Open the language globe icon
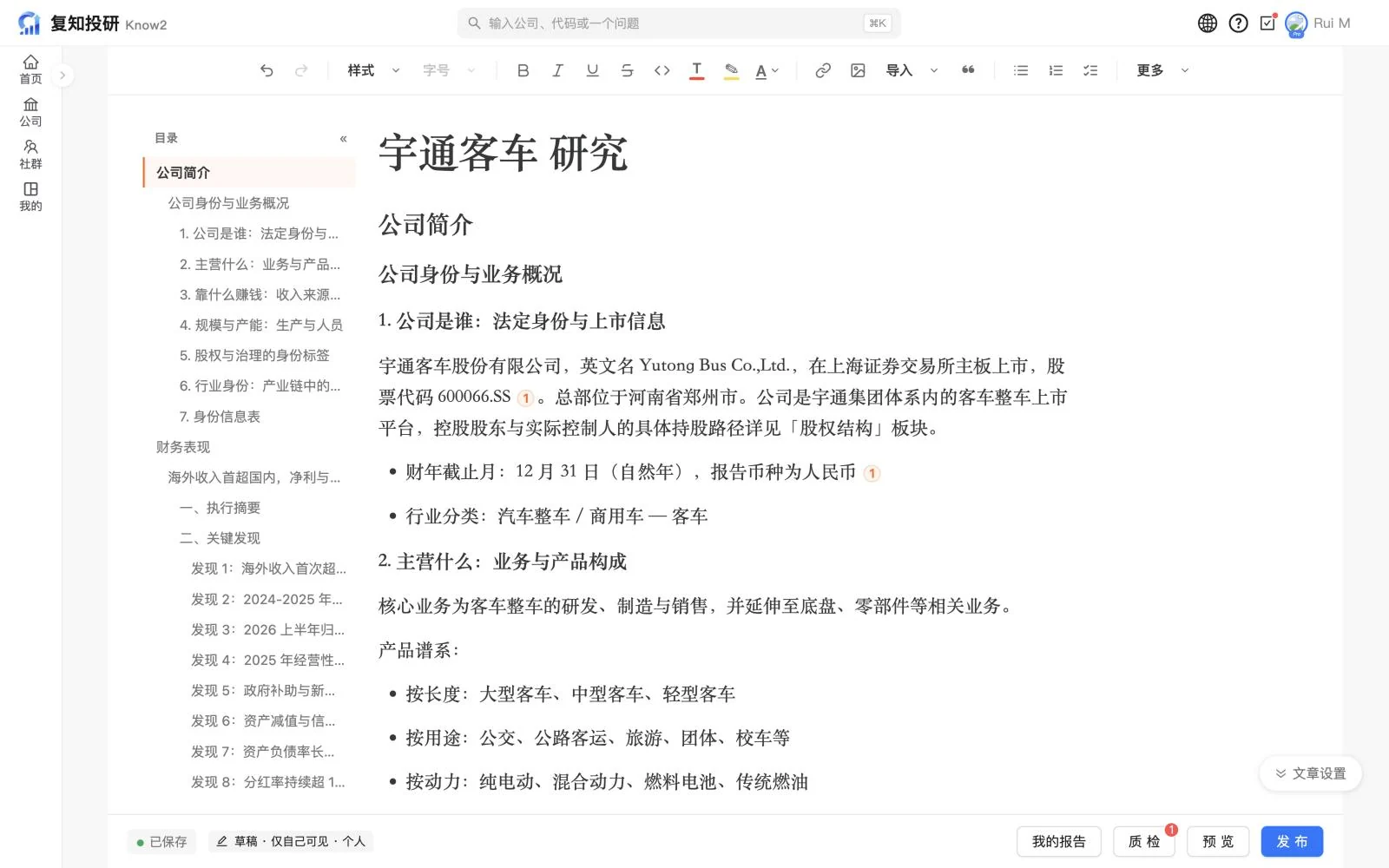The height and width of the screenshot is (868, 1389). (x=1207, y=23)
